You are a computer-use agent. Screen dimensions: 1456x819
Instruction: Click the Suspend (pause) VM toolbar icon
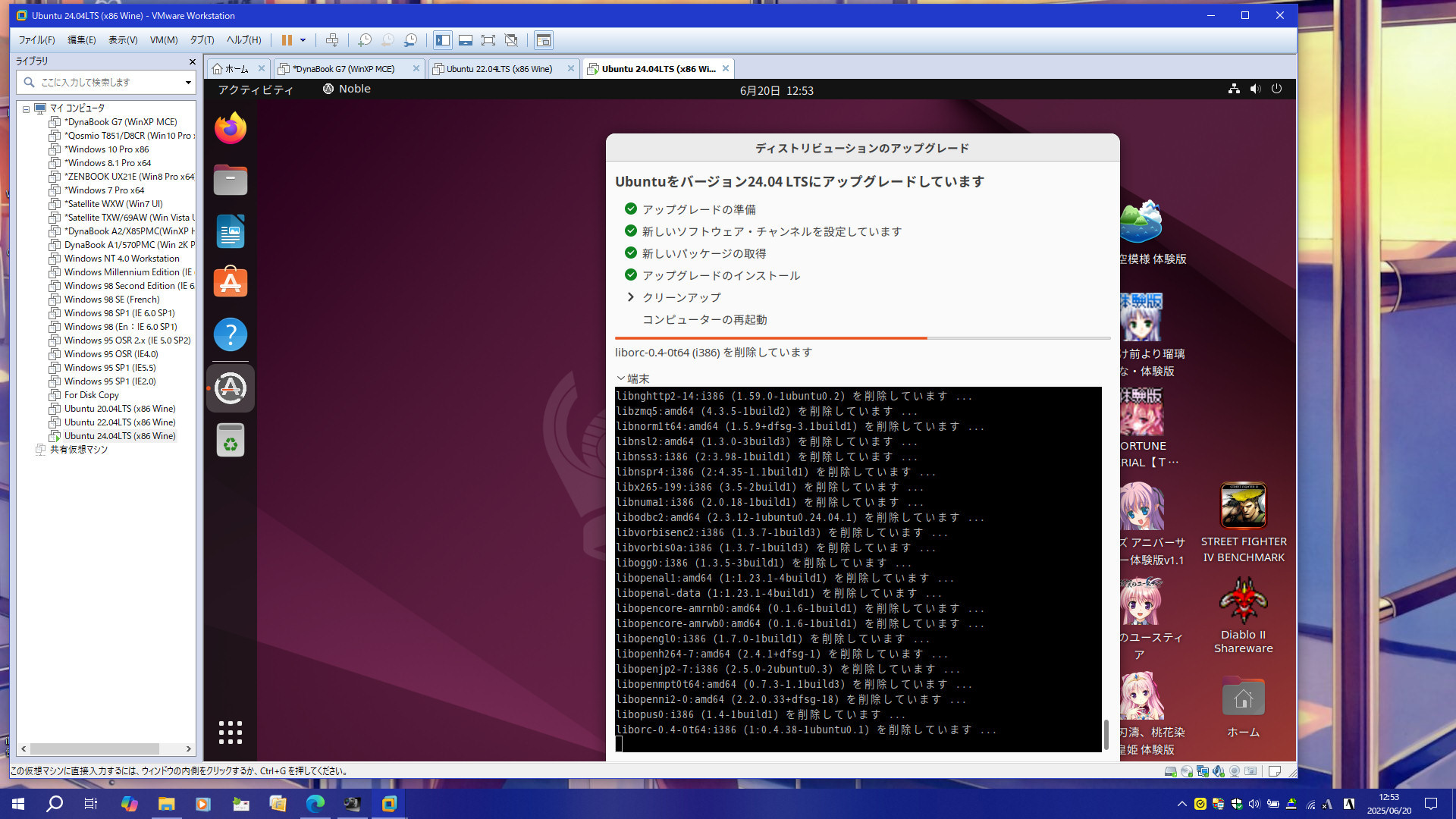click(x=287, y=40)
